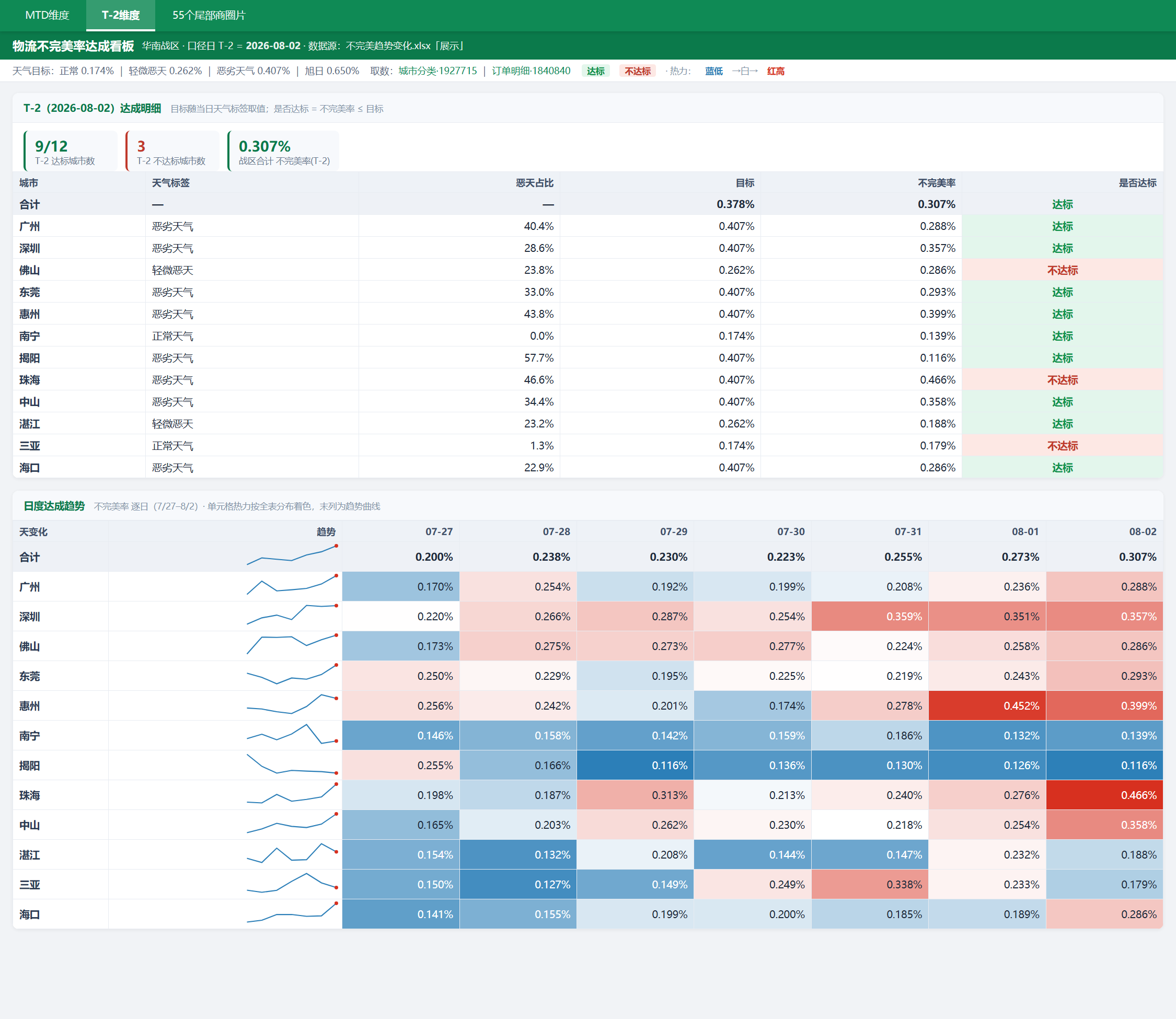Screen dimensions: 1176x1019
Task: Click 海口's 达标 status cell
Action: tap(1062, 467)
